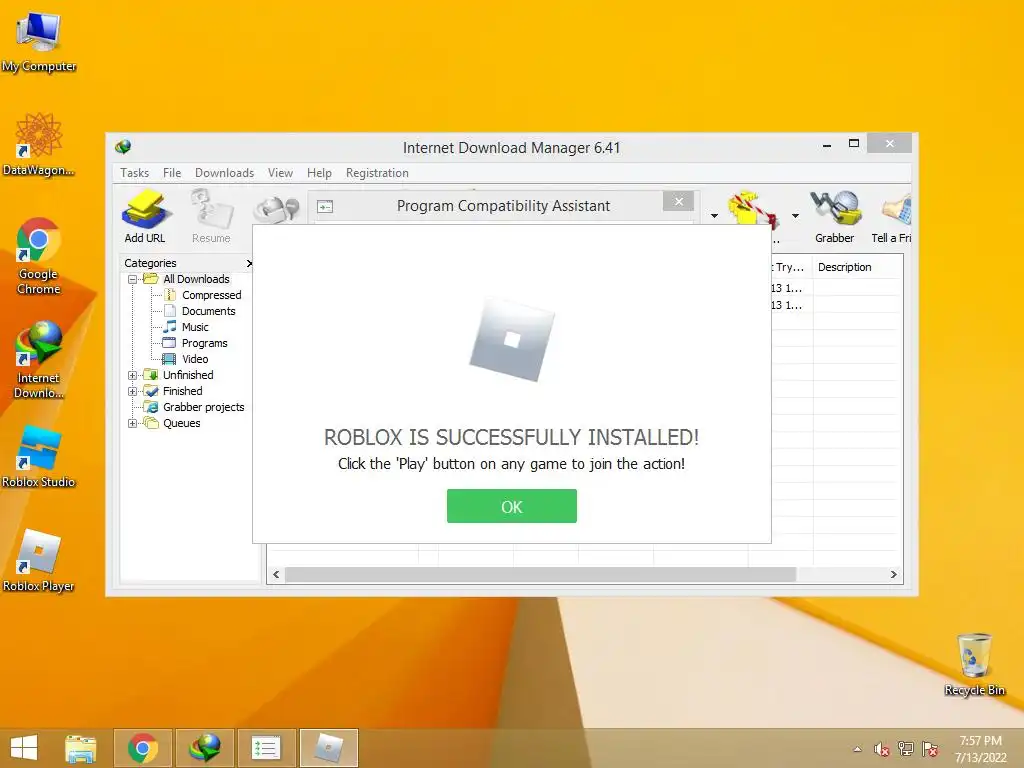This screenshot has width=1024, height=768.
Task: Select the Queues folder label
Action: 182,423
